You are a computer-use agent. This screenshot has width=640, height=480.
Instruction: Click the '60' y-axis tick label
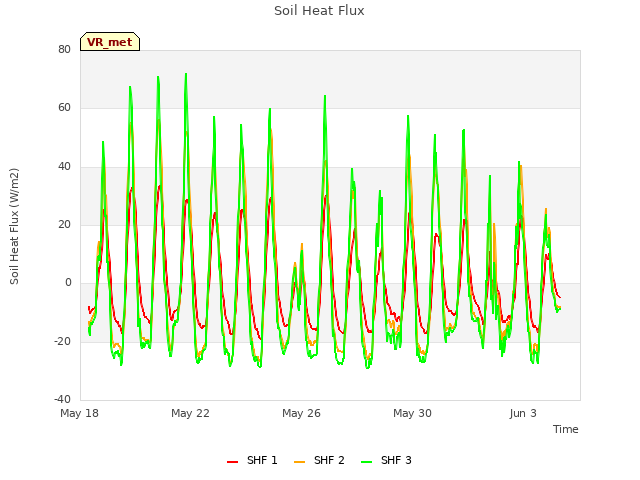64,107
